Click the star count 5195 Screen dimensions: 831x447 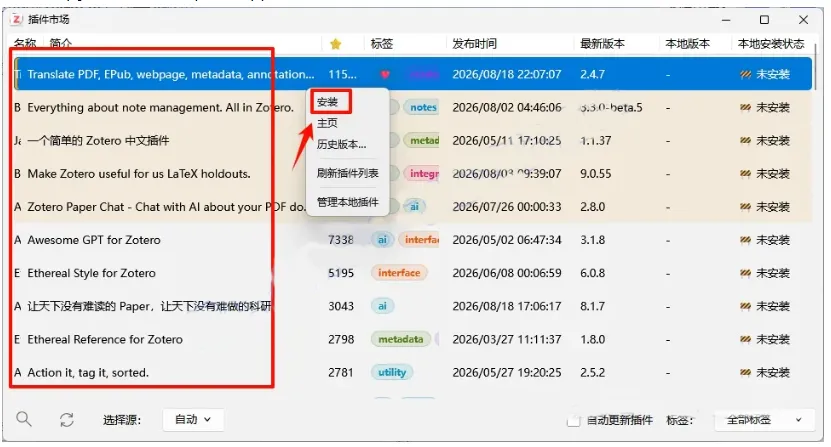341,273
